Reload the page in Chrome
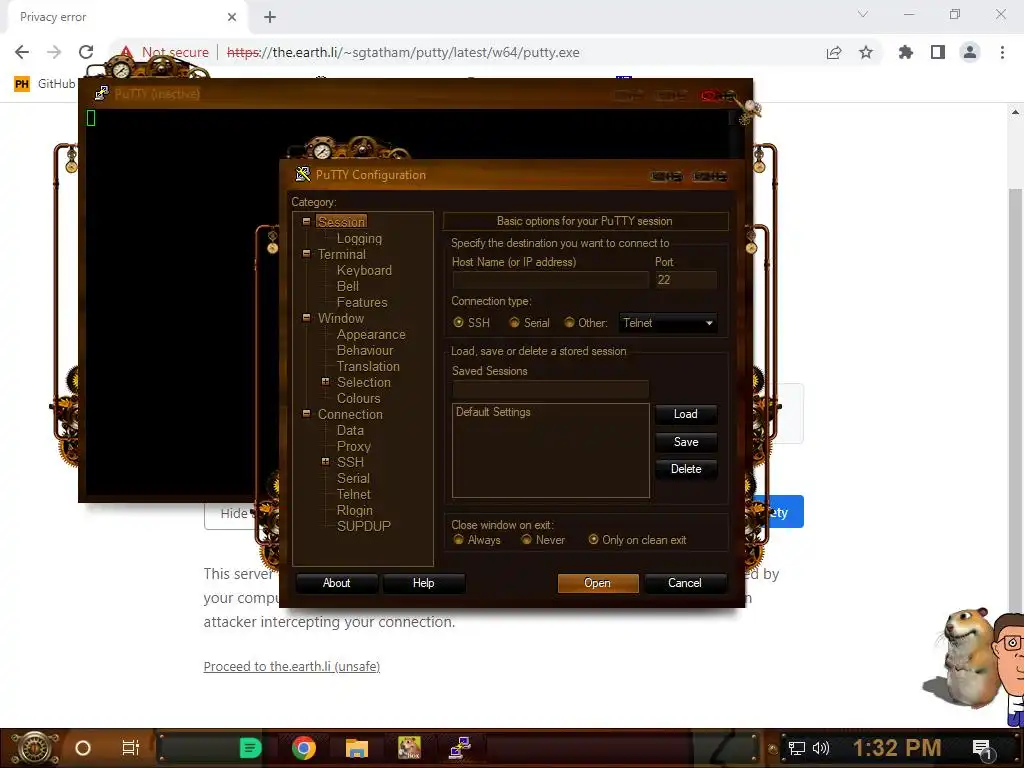 click(x=86, y=52)
